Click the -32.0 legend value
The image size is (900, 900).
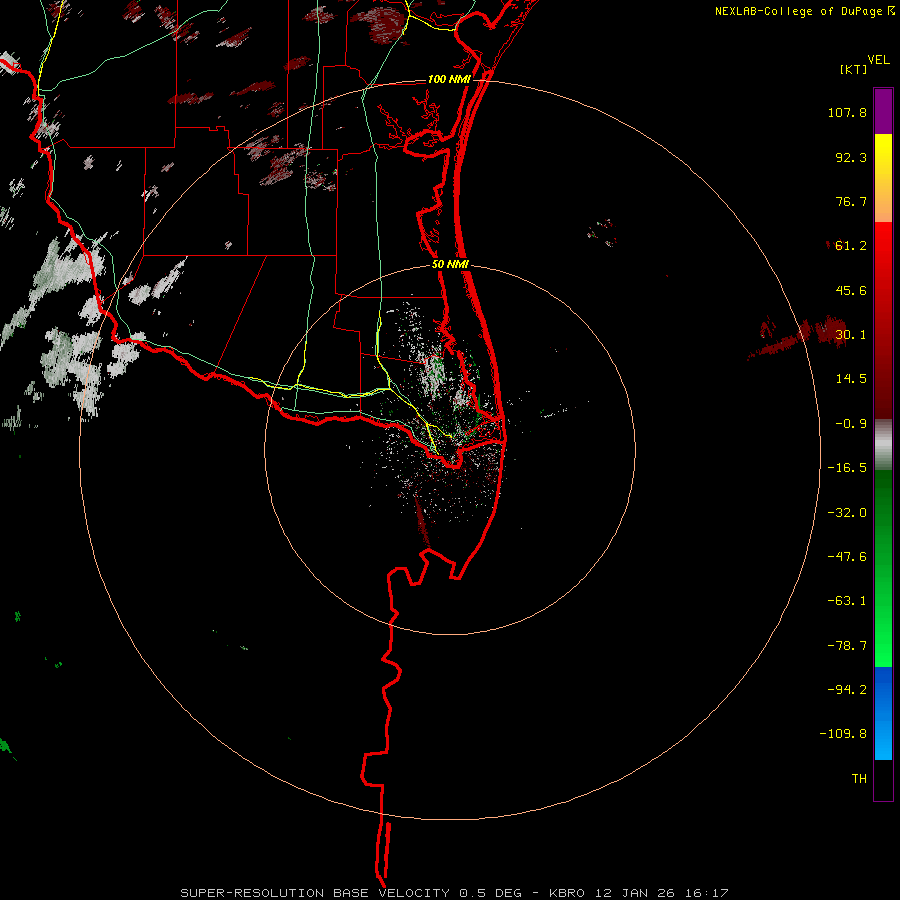click(x=847, y=513)
